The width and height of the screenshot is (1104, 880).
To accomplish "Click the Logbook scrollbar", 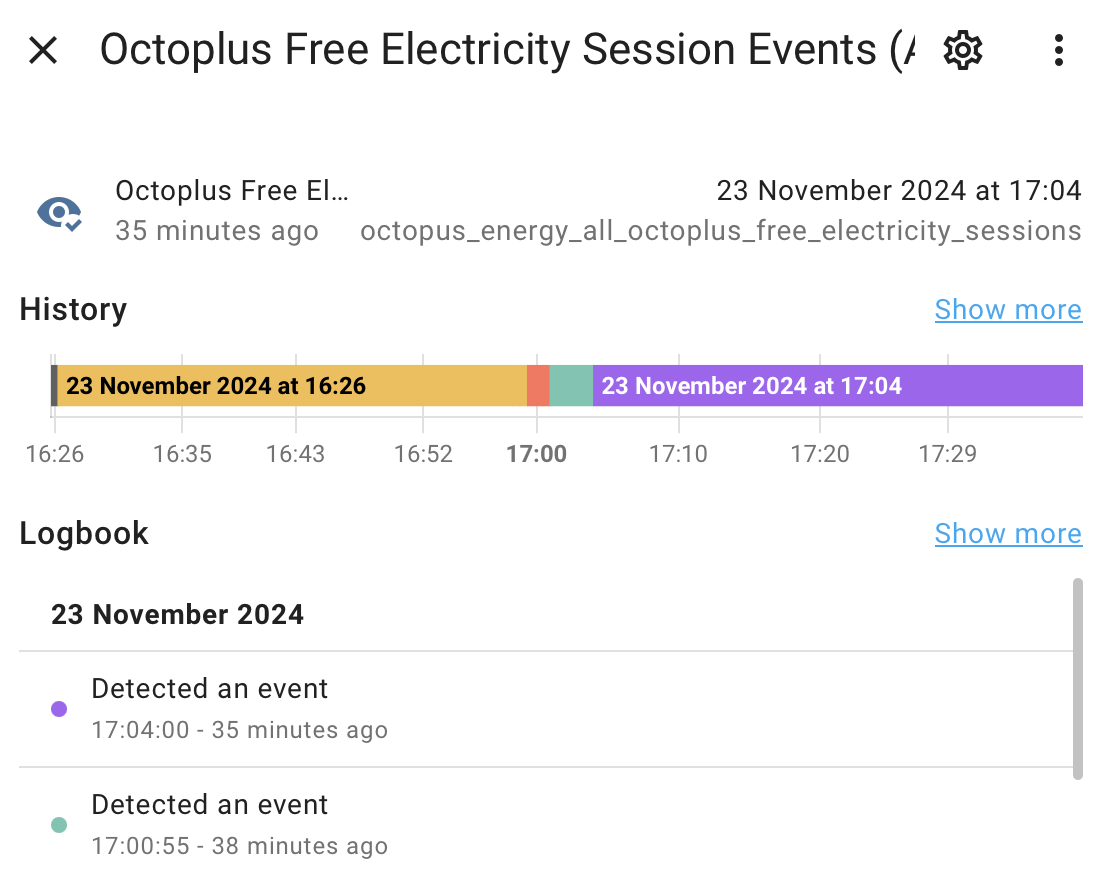I will 1077,679.
